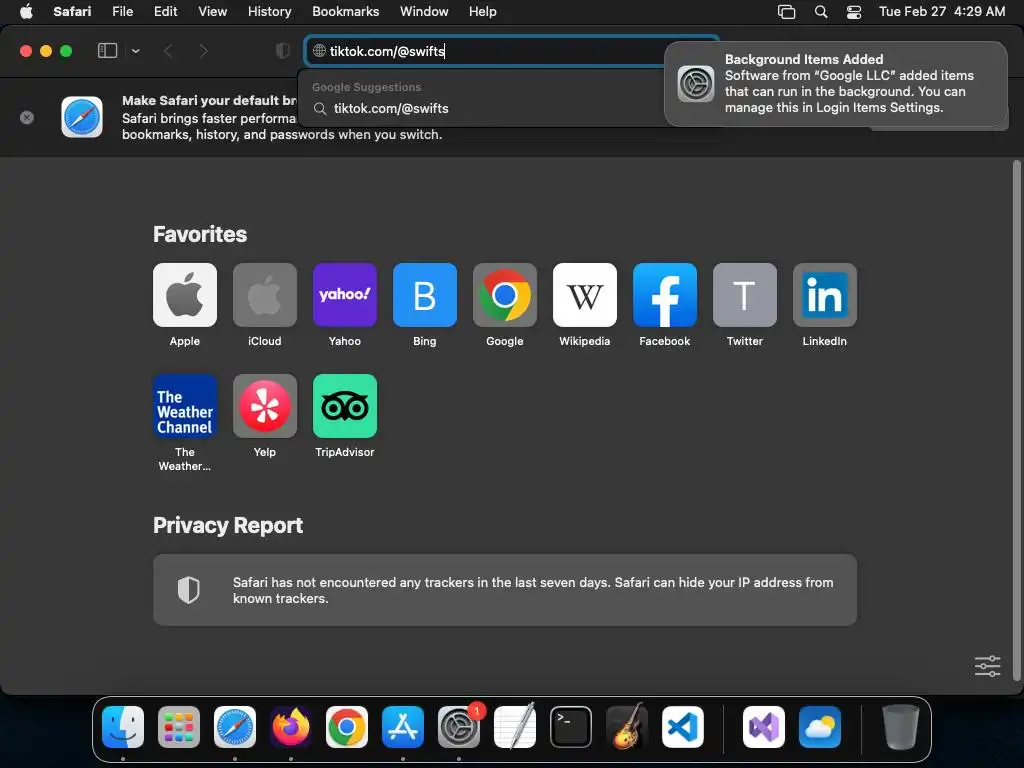Viewport: 1024px width, 768px height.
Task: Click the Safari compass icon in banner
Action: tap(82, 118)
